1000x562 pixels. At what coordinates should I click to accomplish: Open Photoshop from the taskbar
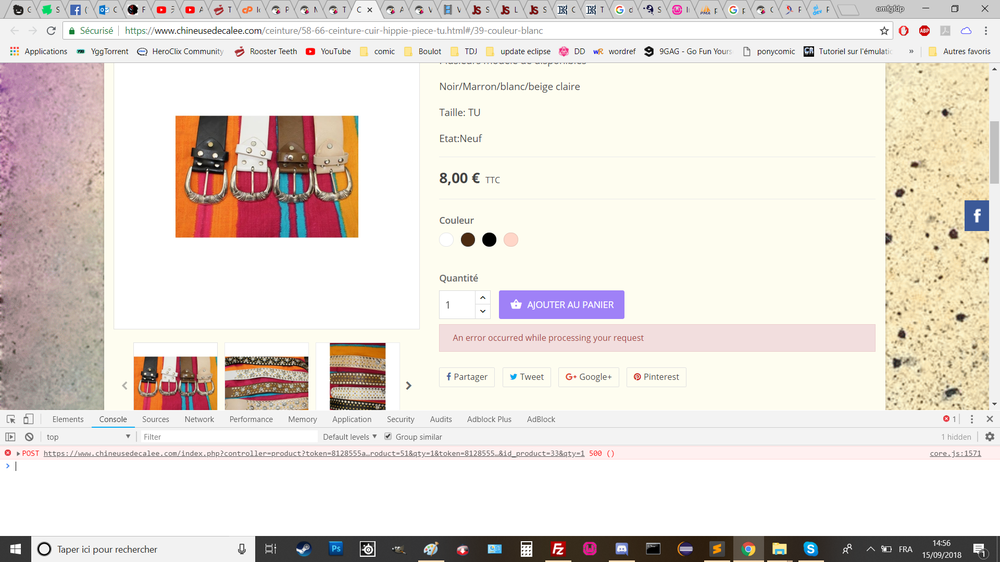pyautogui.click(x=335, y=549)
